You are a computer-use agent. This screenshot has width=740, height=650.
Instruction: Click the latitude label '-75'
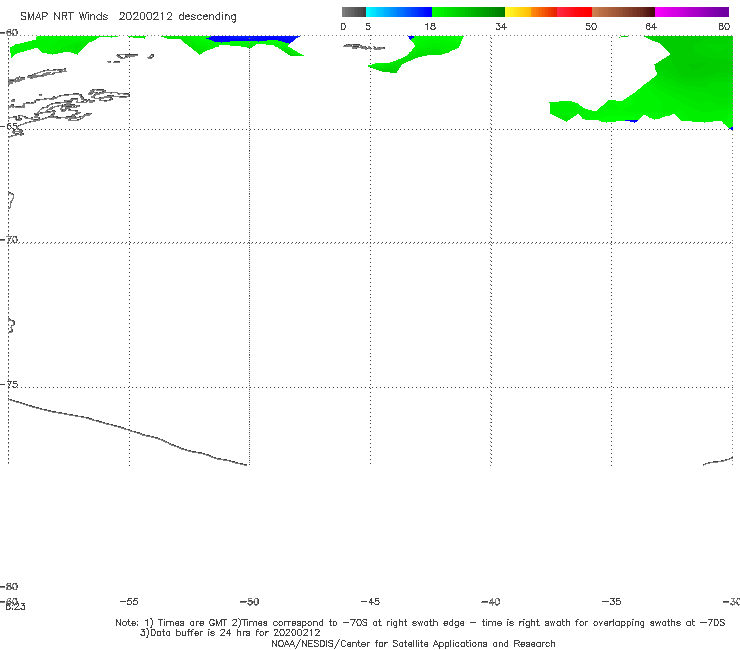[x=9, y=384]
